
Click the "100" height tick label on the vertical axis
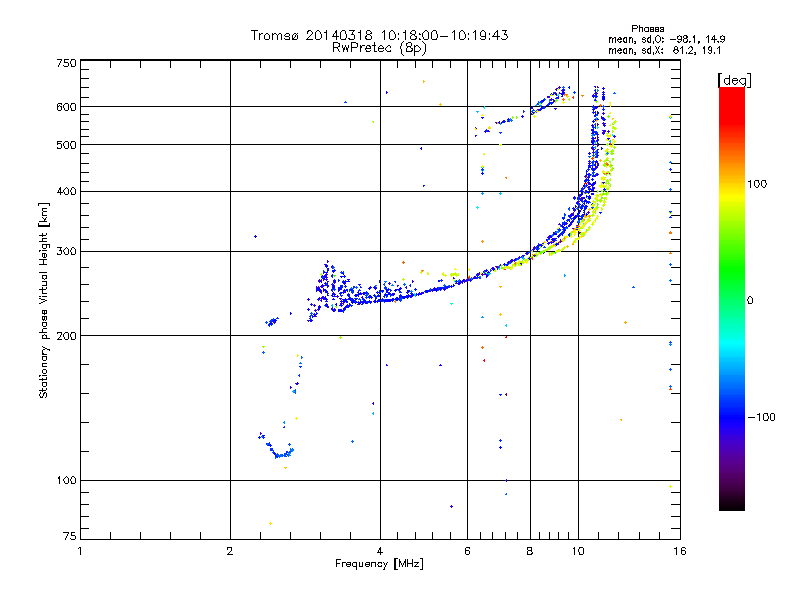click(66, 480)
